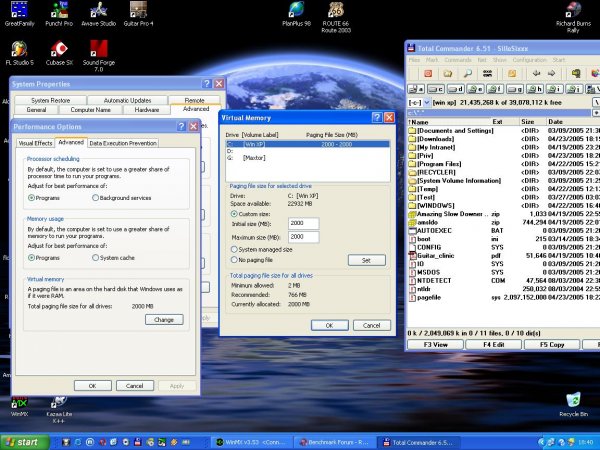Viewport: 600px width, 450px height.
Task: Click the right arrow icon in Total Commander toolbar
Action: [551, 73]
